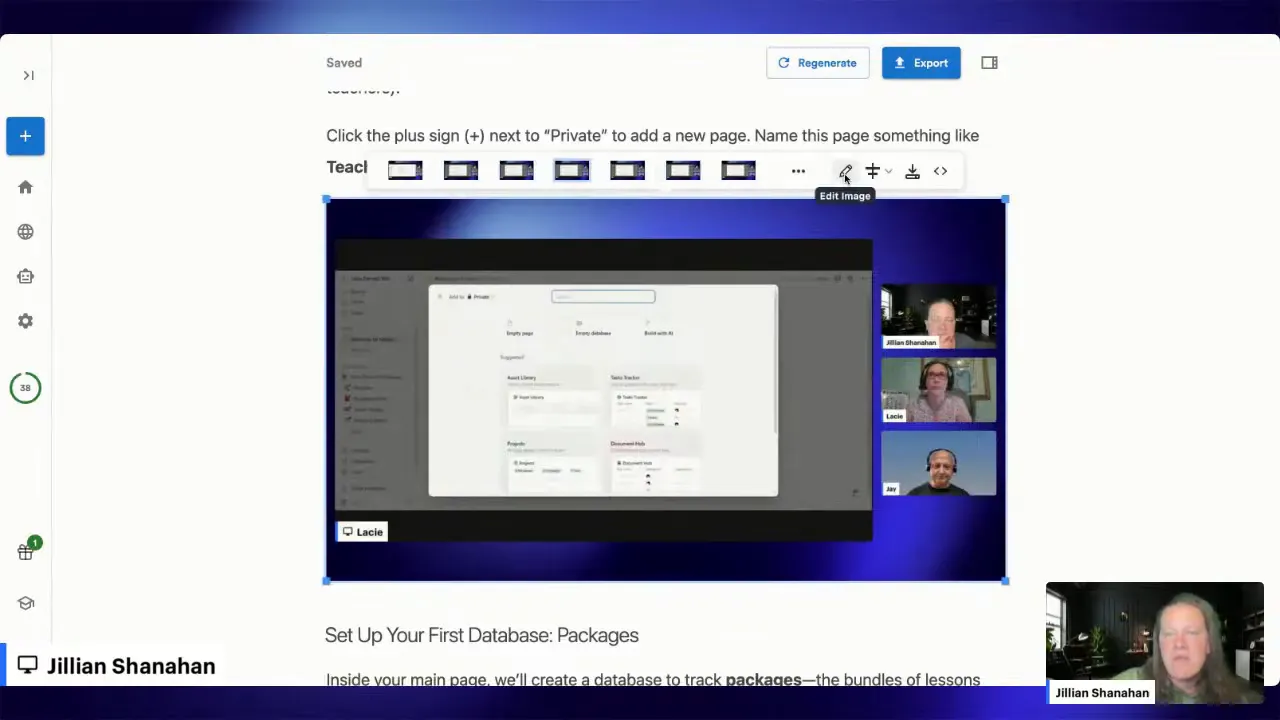Select the highlighted fourth frame thumbnail
Viewport: 1280px width, 720px height.
pyautogui.click(x=572, y=171)
